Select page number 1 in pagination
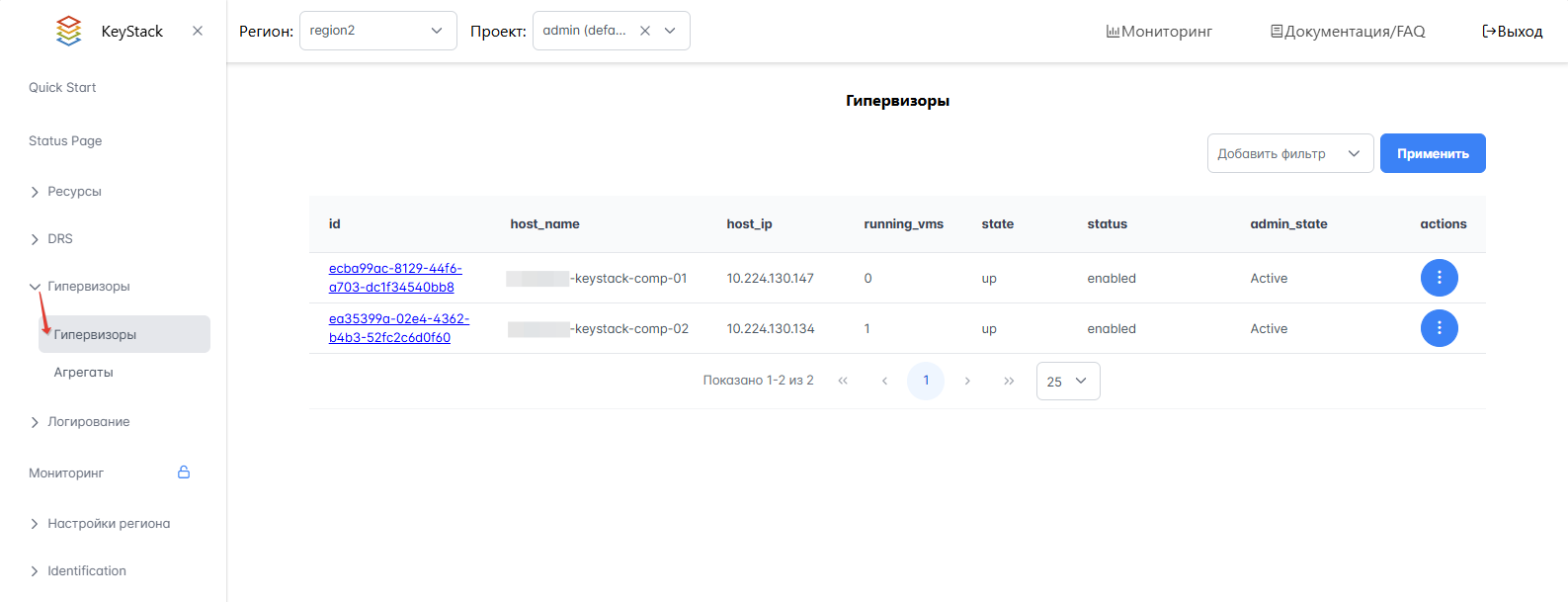The width and height of the screenshot is (1568, 602). coord(926,381)
